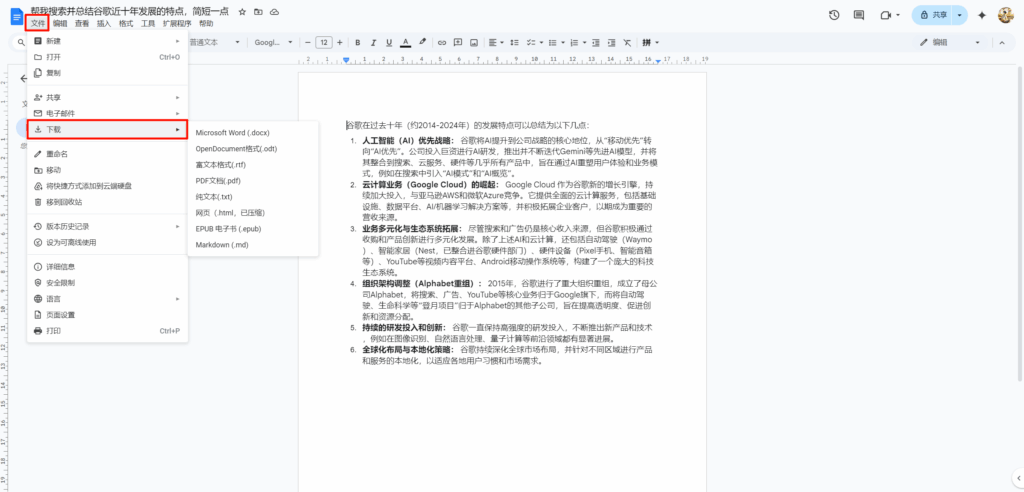Open the text color picker

(406, 42)
